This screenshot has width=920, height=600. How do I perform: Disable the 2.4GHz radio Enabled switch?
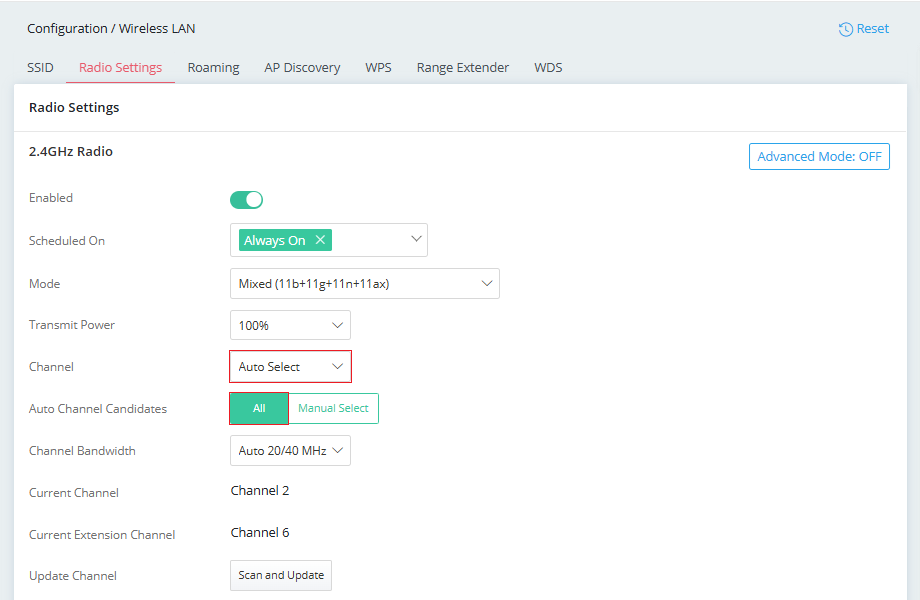point(246,200)
